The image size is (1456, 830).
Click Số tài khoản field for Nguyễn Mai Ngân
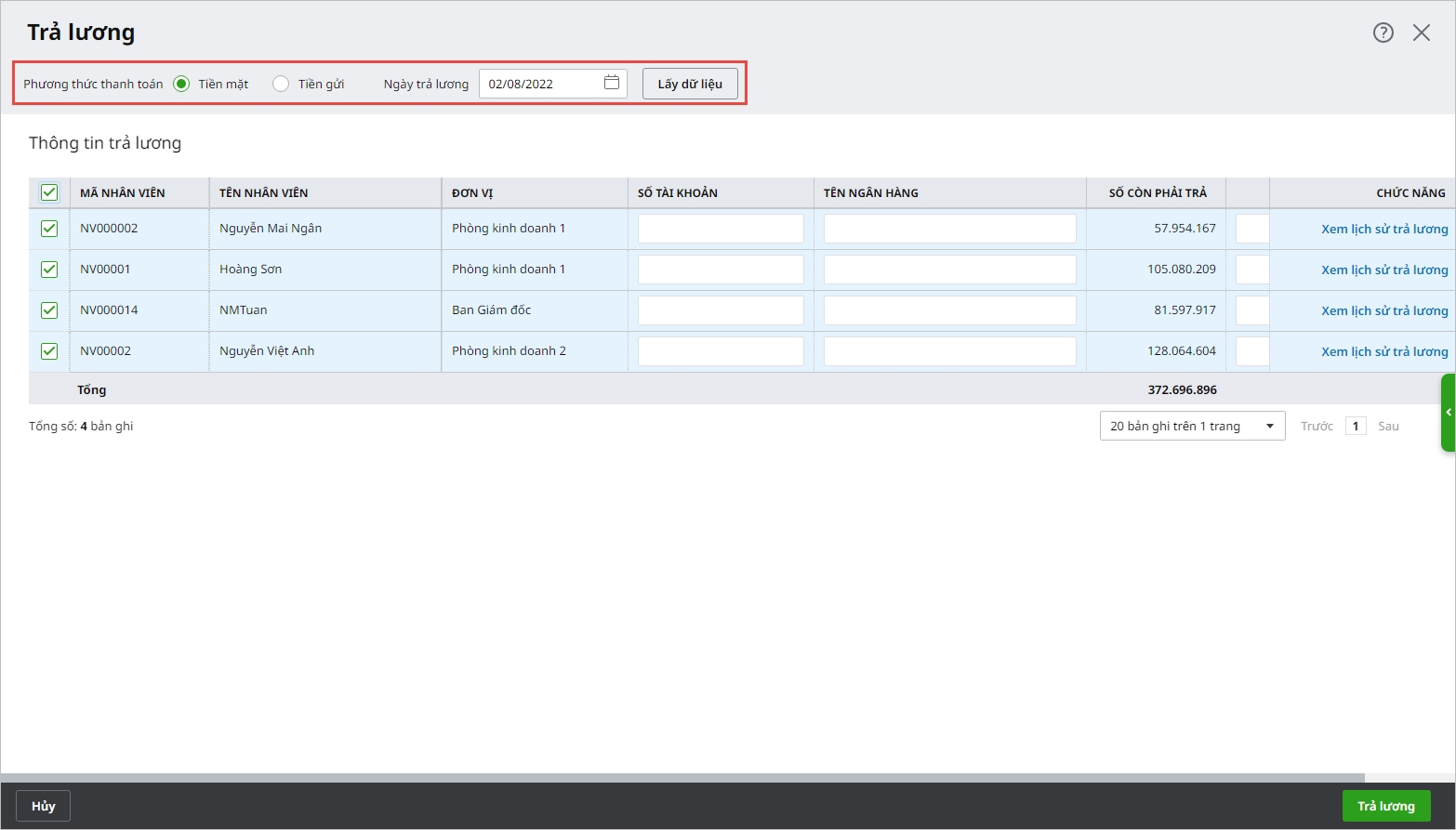point(721,229)
